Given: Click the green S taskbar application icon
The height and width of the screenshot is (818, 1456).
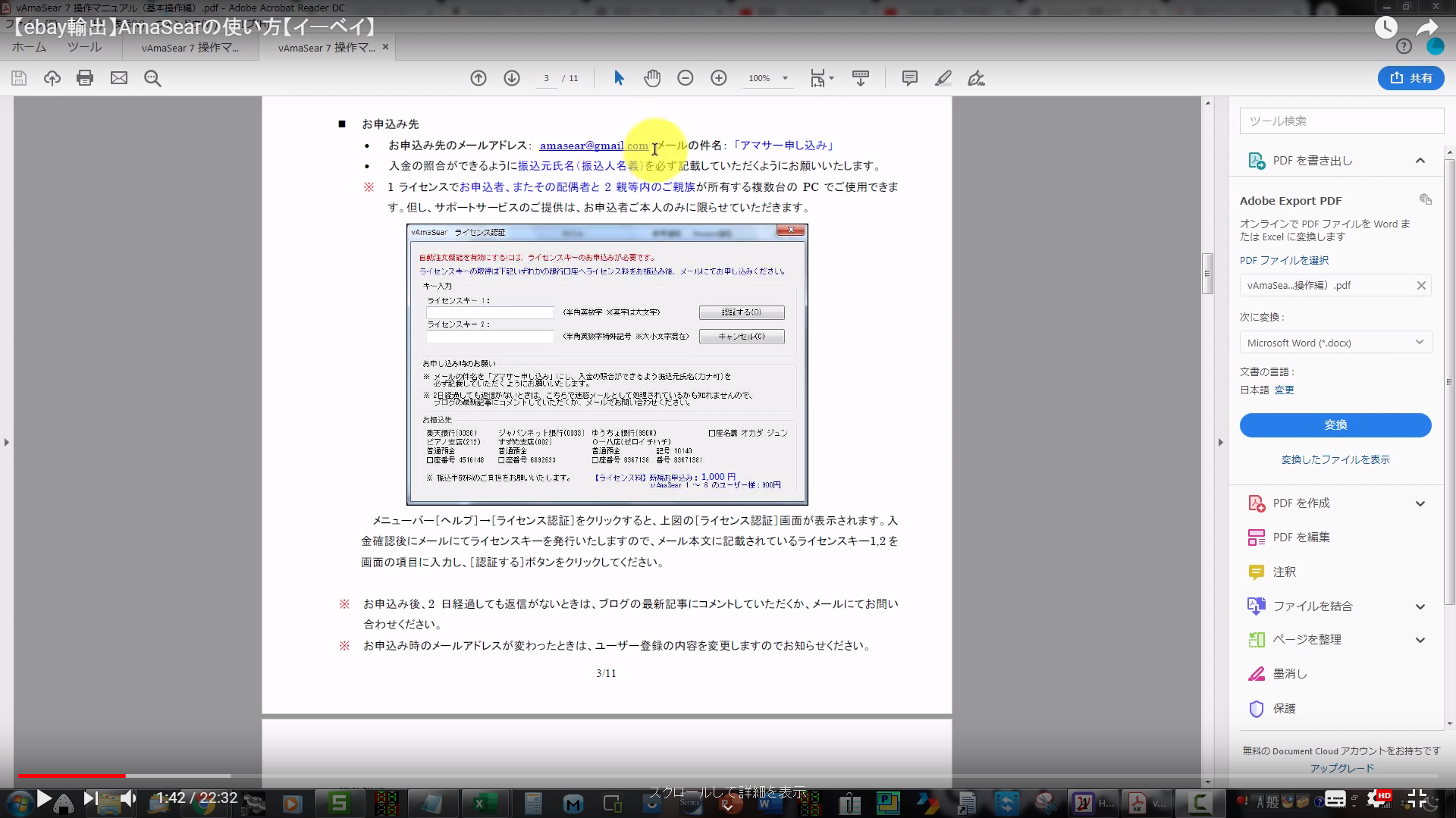Looking at the screenshot, I should click(x=339, y=804).
